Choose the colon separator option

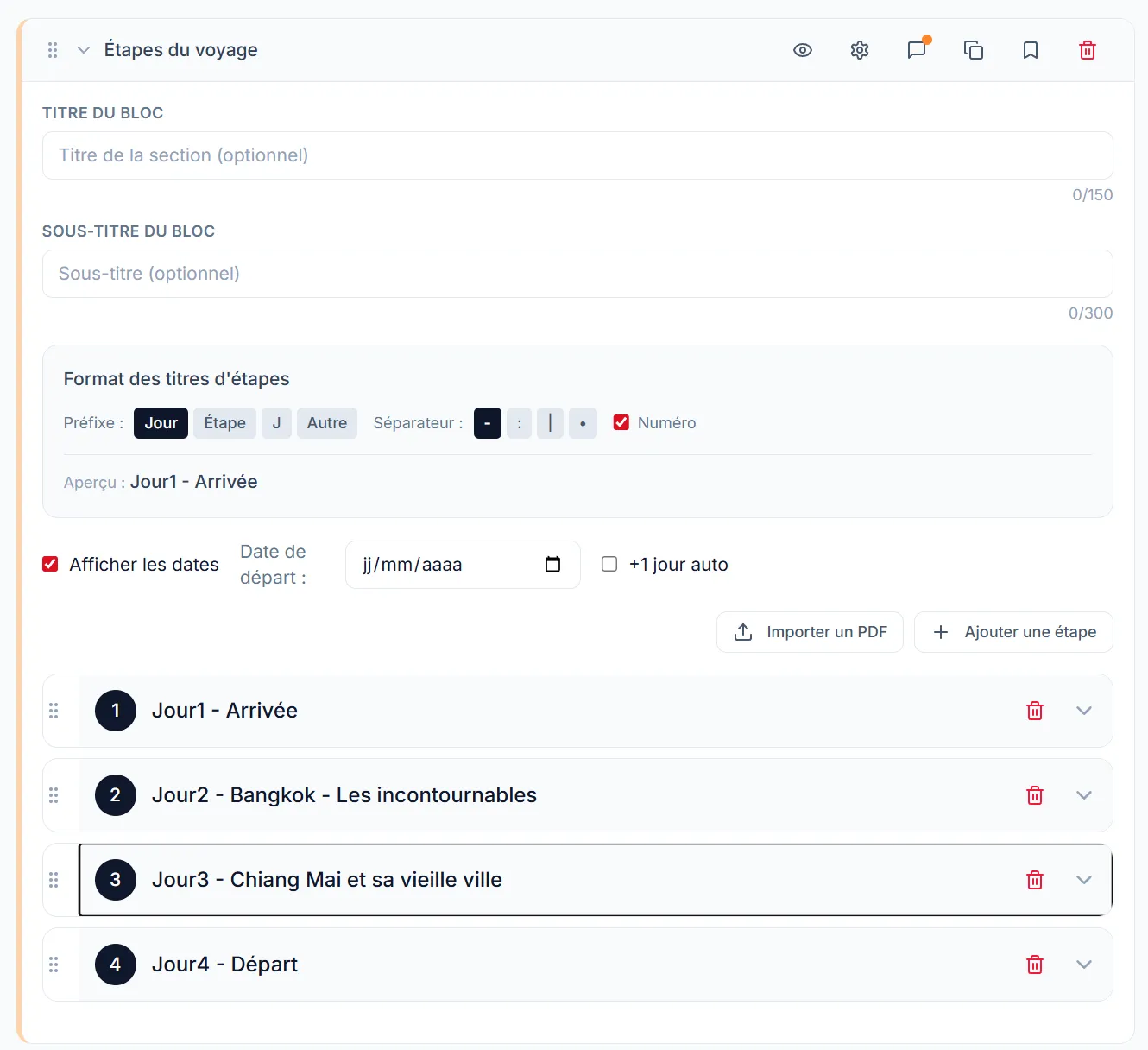pos(519,423)
